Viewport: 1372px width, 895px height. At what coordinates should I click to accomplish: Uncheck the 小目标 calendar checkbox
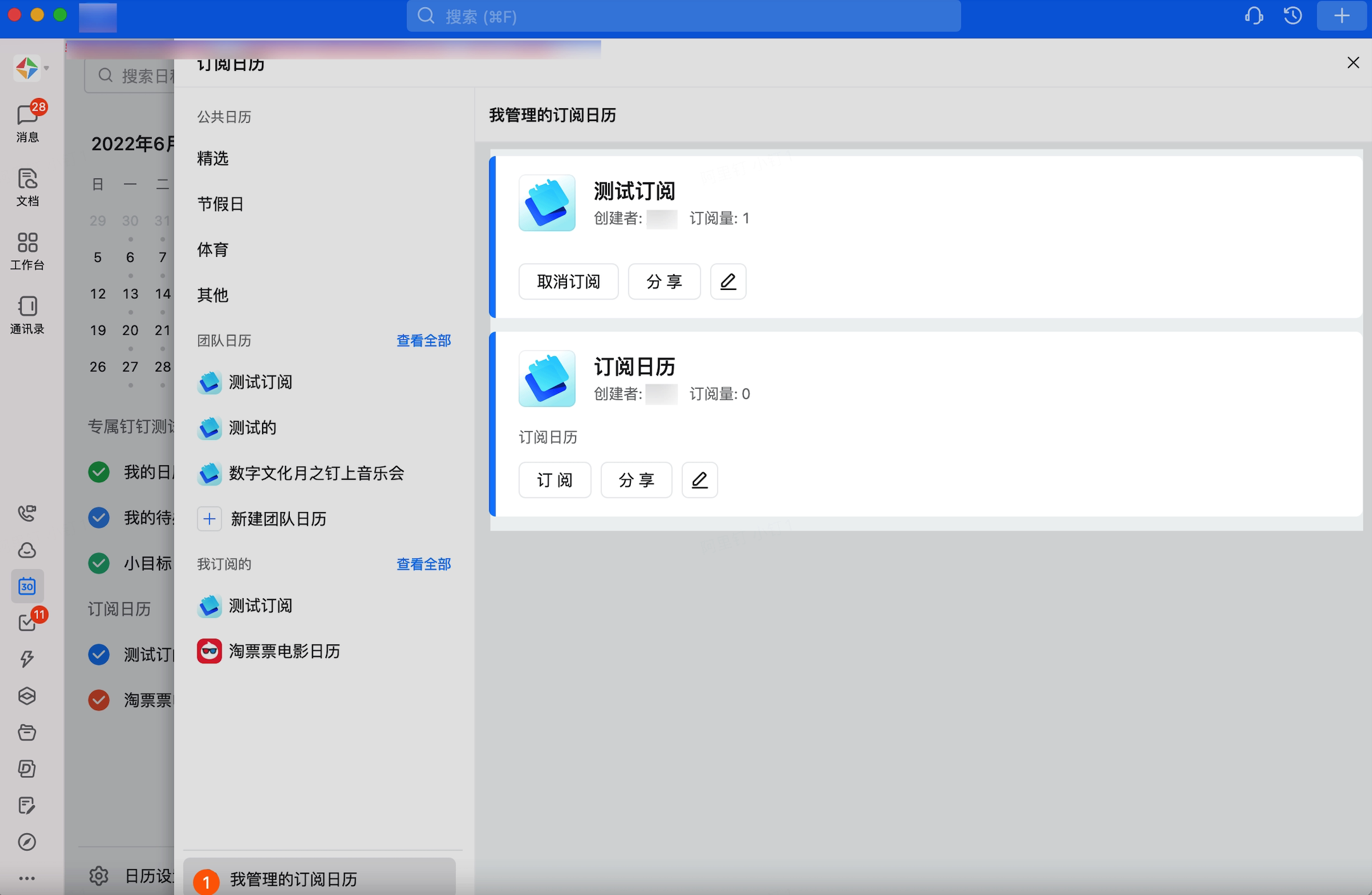[x=99, y=563]
